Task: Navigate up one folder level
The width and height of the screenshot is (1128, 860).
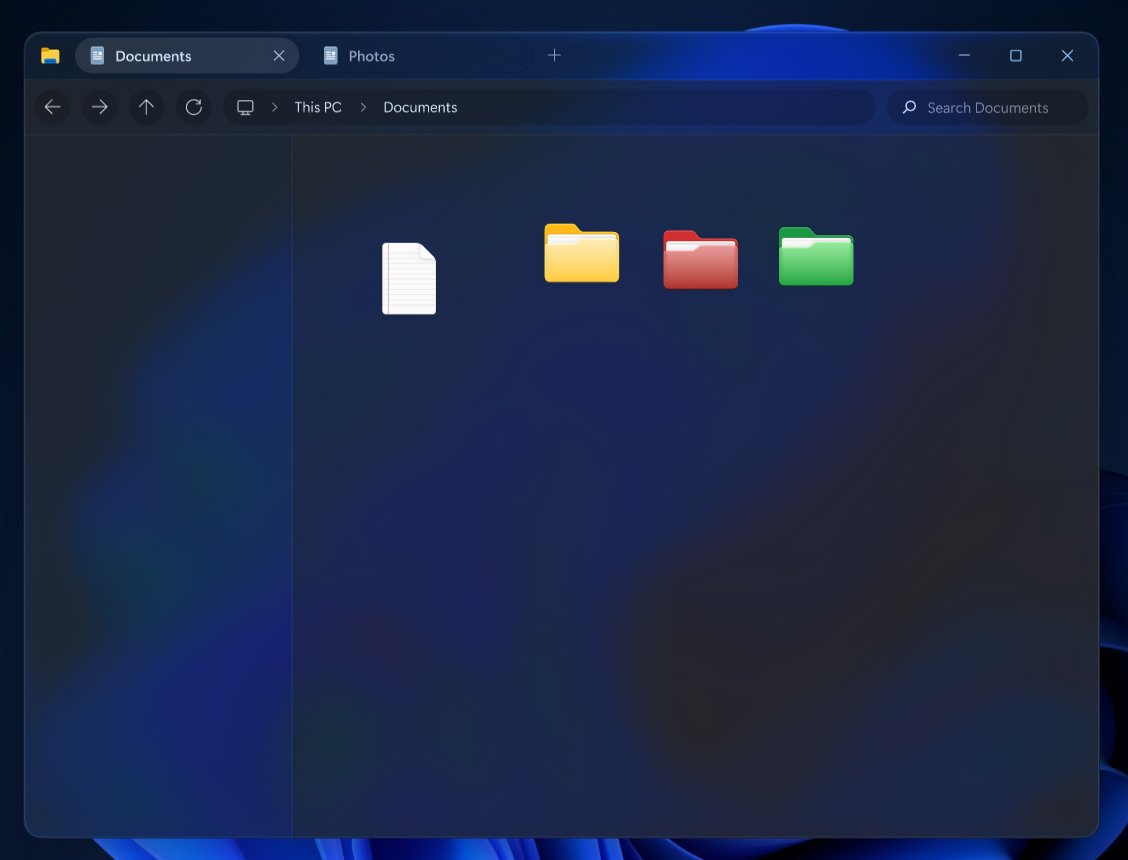Action: point(146,107)
